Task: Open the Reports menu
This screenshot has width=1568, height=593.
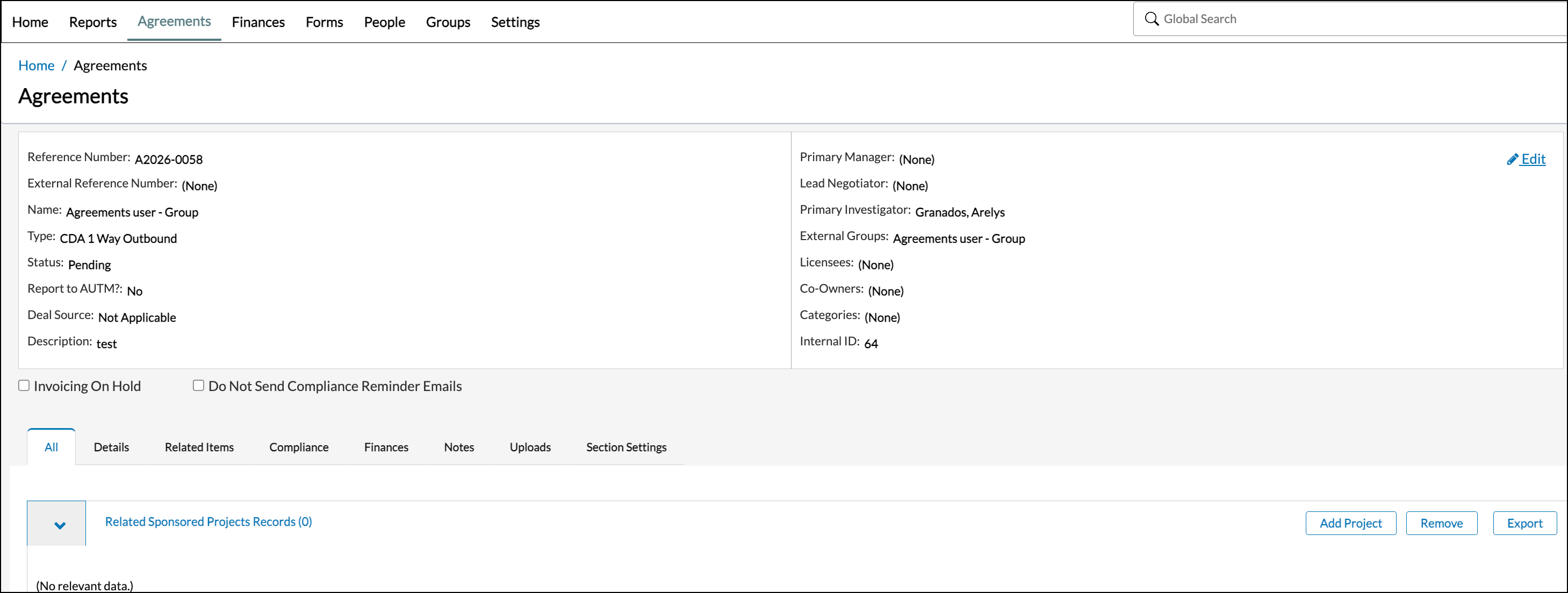Action: coord(92,22)
